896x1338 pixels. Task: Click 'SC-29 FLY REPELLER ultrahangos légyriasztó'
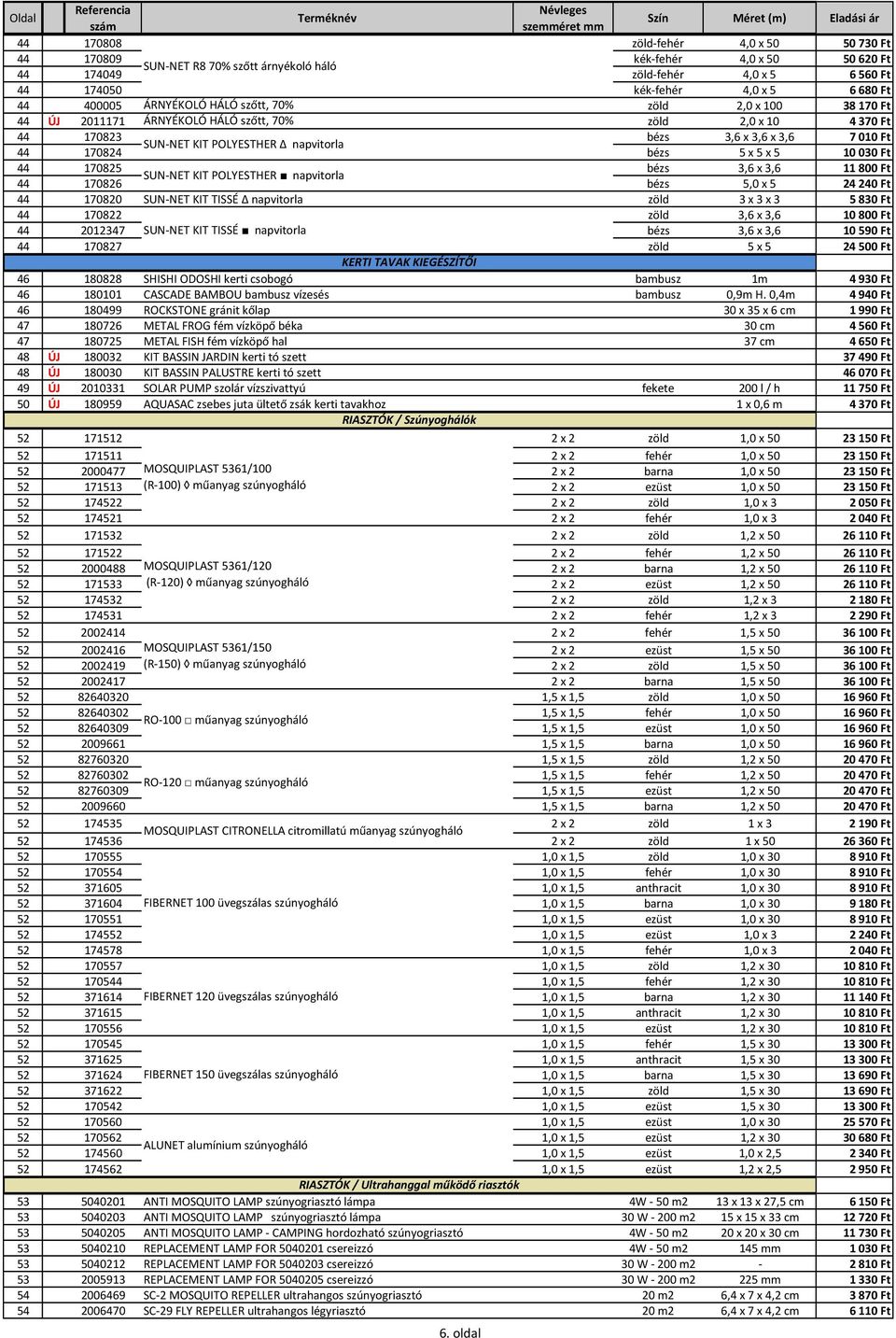(x=255, y=1311)
